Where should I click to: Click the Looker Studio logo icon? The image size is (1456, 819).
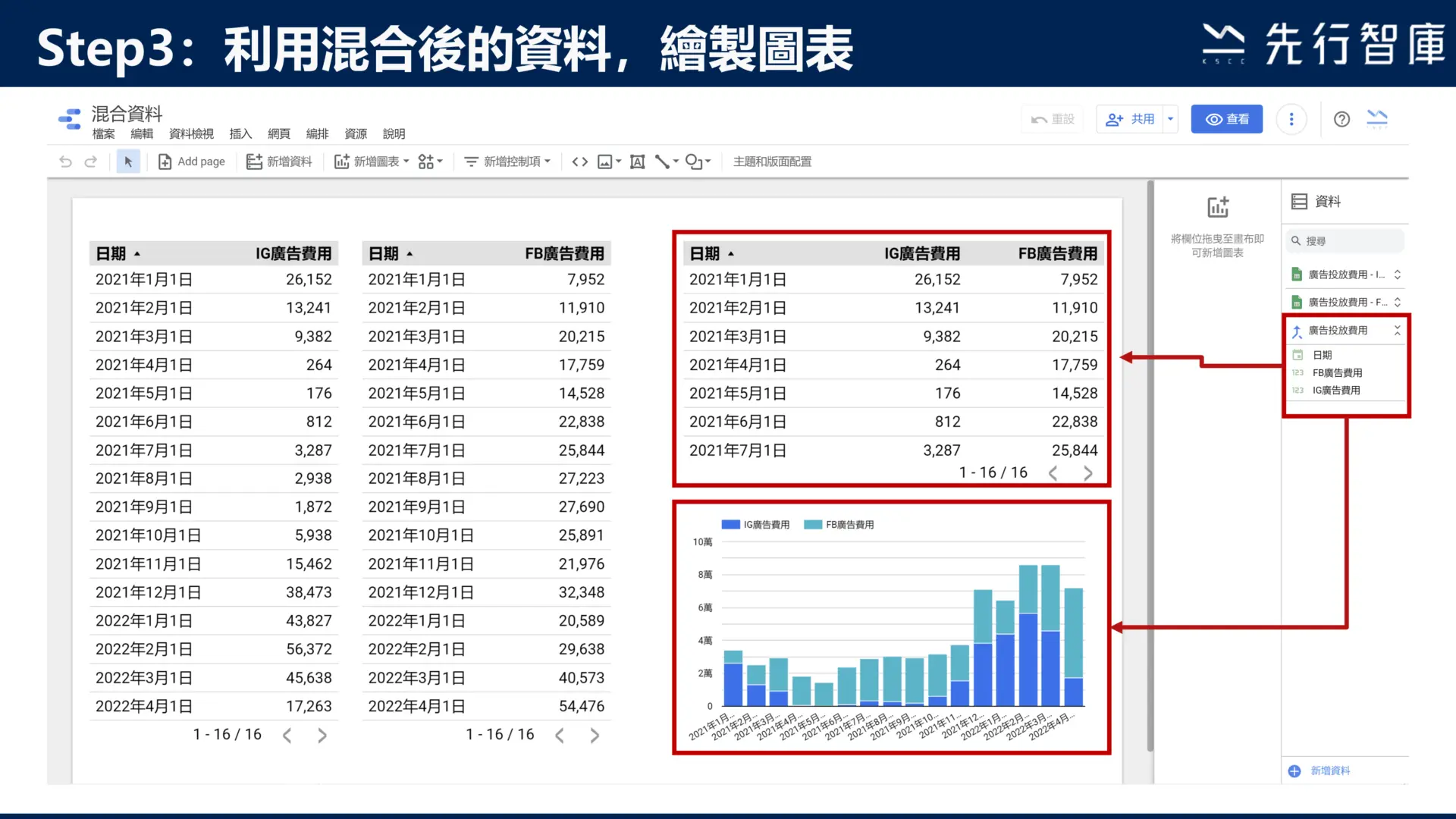[70, 119]
